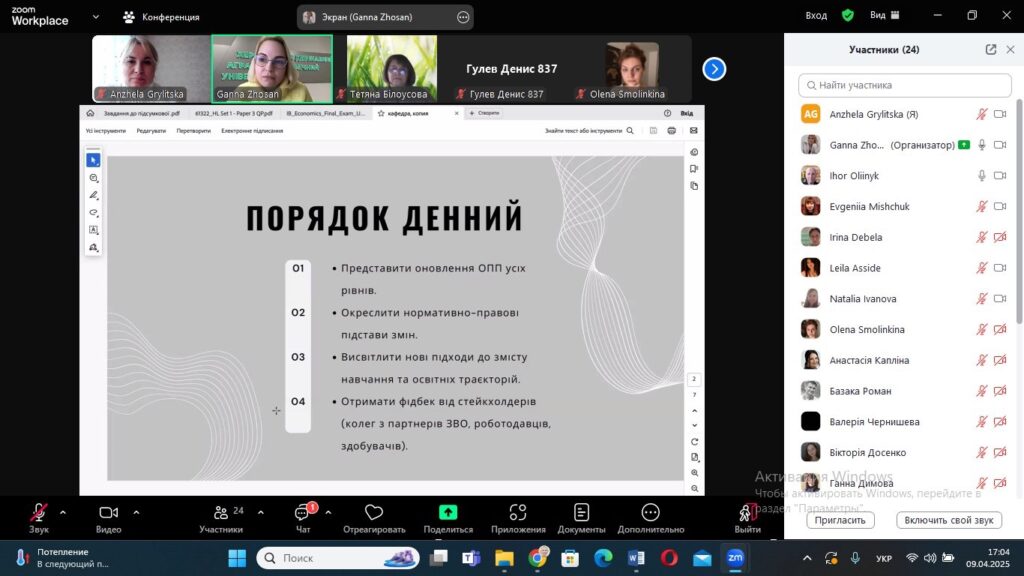
Task: Click the Найти участника search field
Action: [x=904, y=85]
